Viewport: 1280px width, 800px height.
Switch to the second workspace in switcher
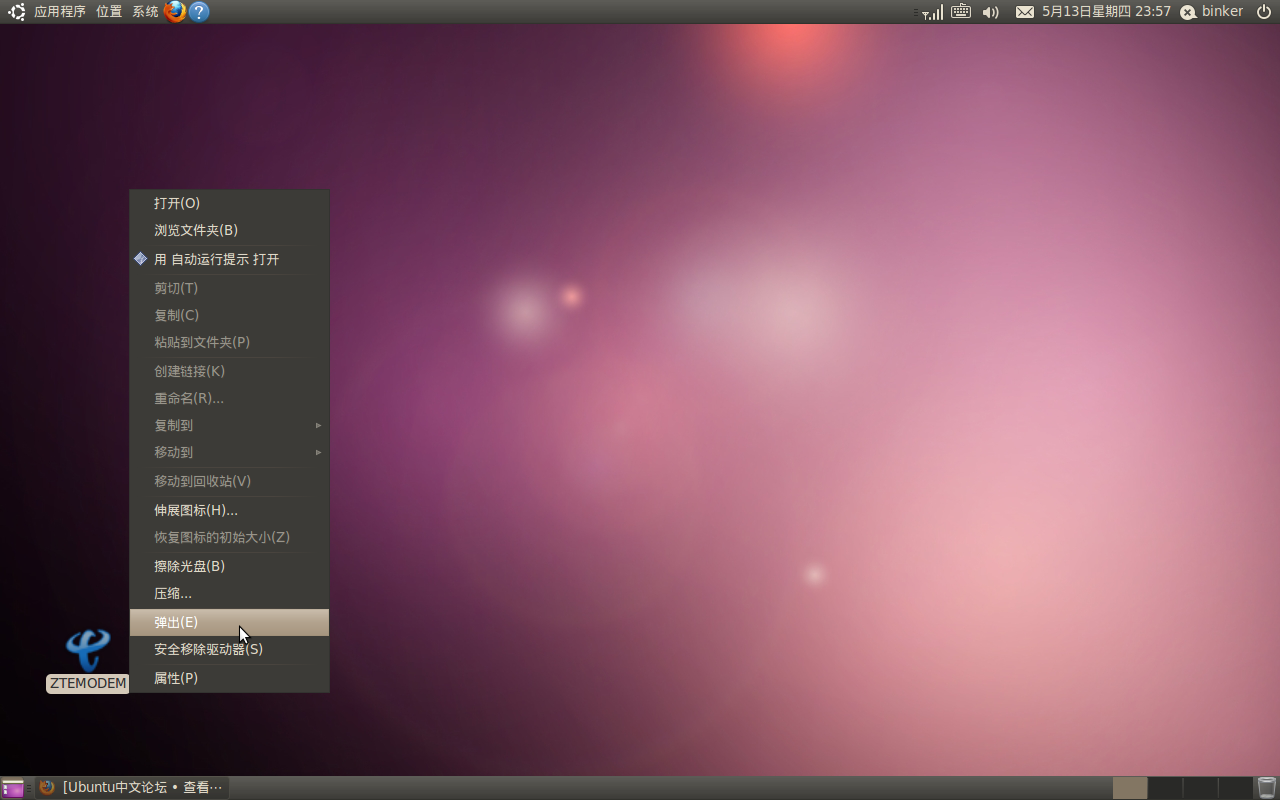(1165, 788)
